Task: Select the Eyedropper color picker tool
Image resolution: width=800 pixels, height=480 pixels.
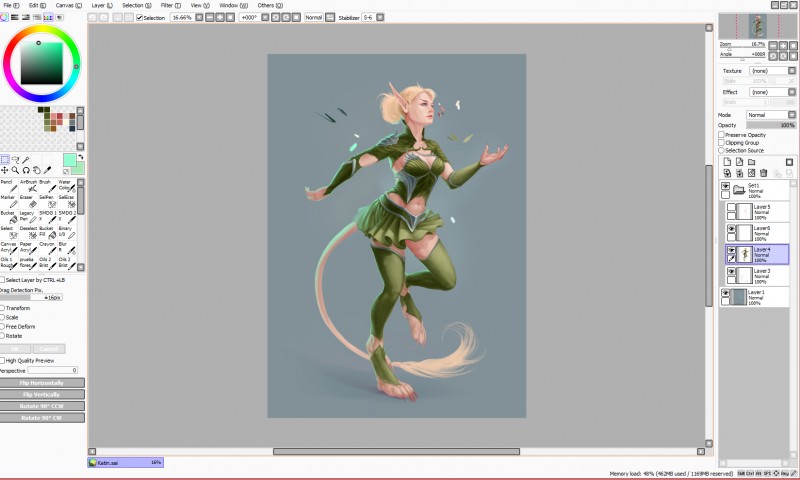Action: [x=47, y=170]
